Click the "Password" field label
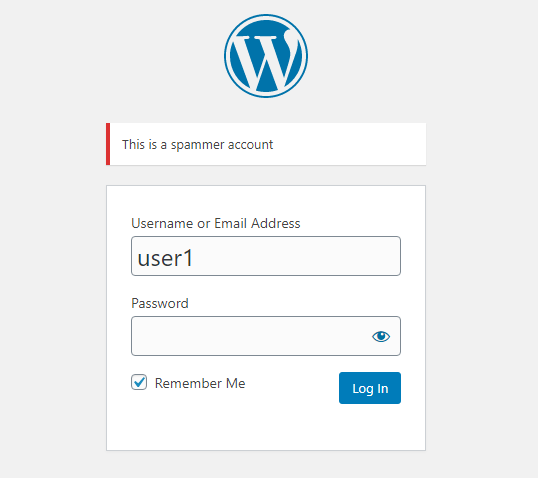 160,303
